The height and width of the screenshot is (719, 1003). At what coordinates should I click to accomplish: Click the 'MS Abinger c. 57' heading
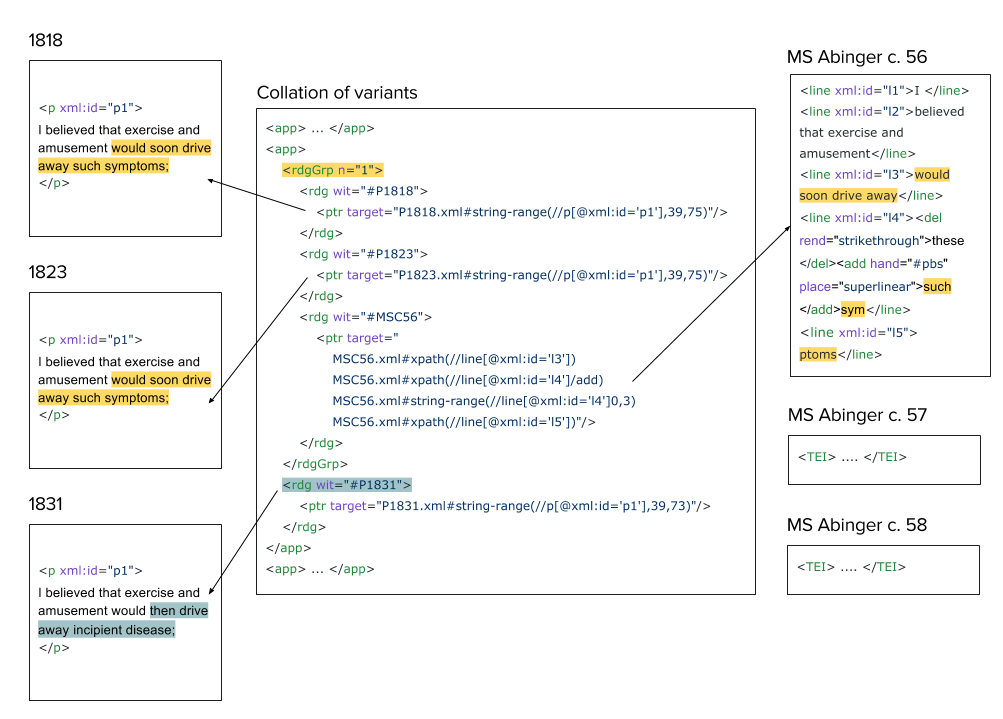857,415
